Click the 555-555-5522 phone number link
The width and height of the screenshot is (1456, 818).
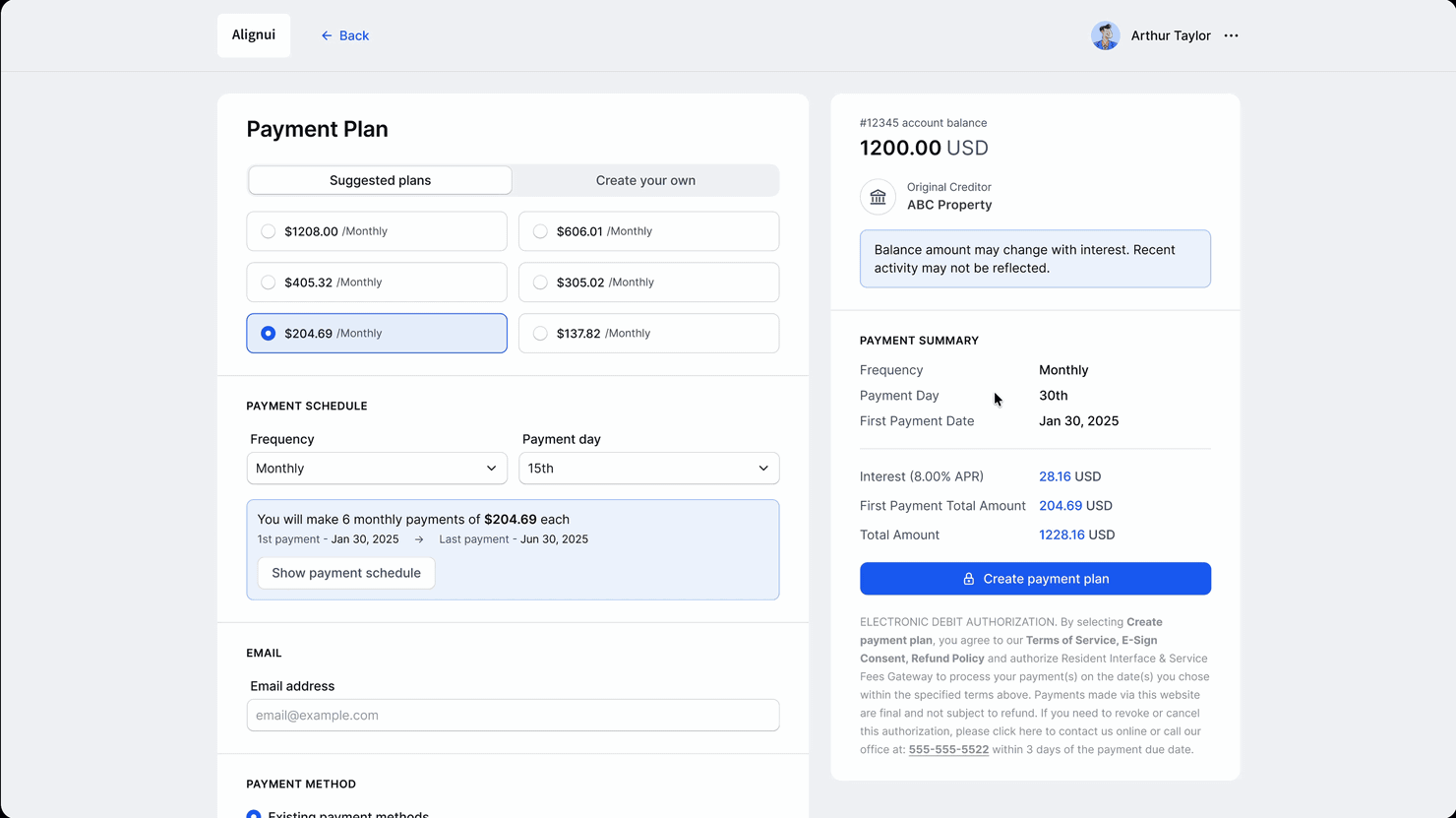[948, 750]
